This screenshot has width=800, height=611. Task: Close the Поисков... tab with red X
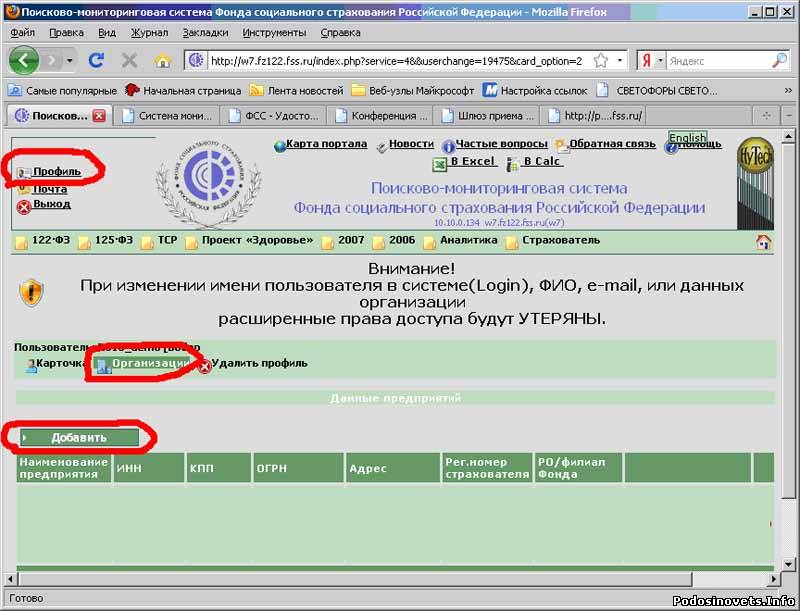[x=99, y=116]
